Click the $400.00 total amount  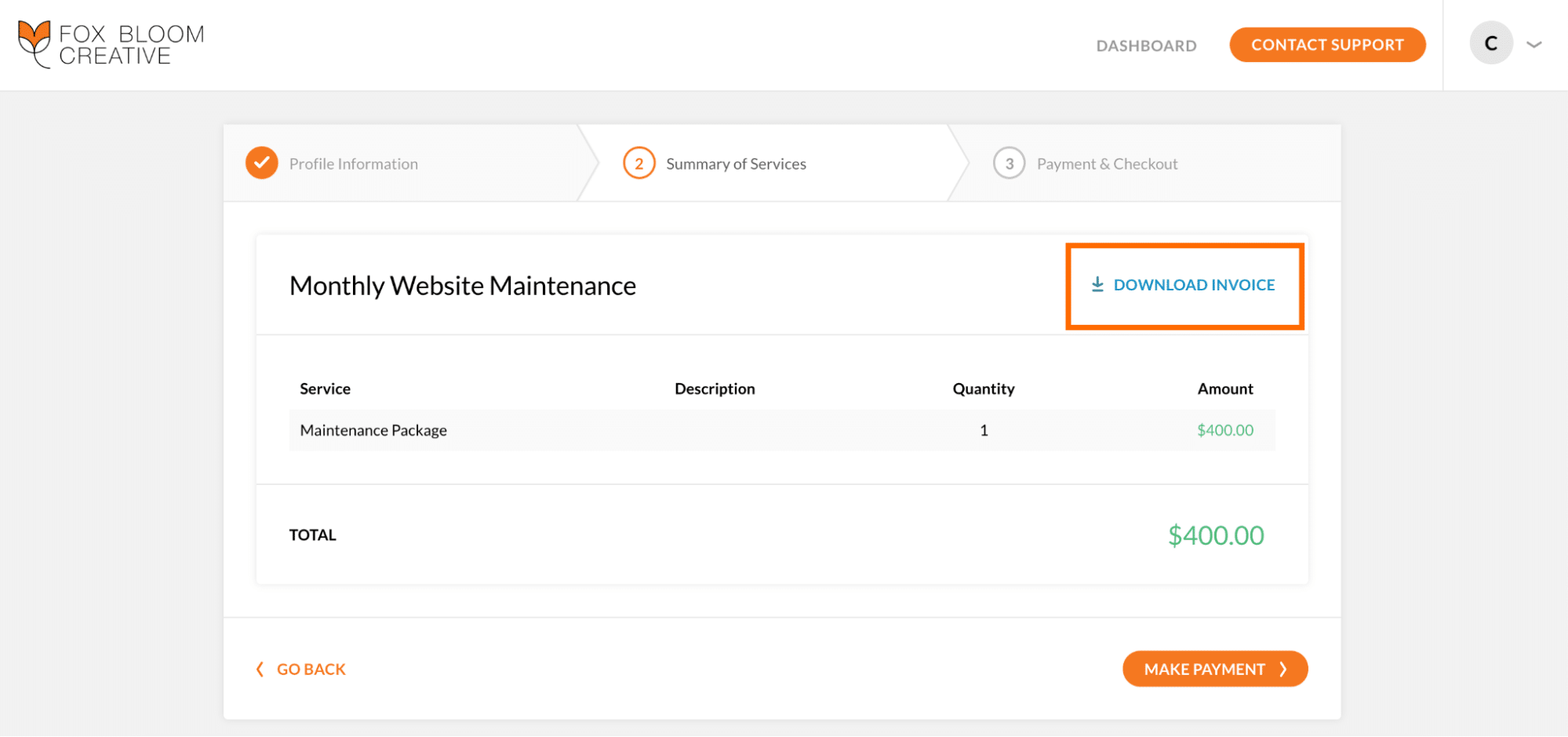click(x=1216, y=535)
